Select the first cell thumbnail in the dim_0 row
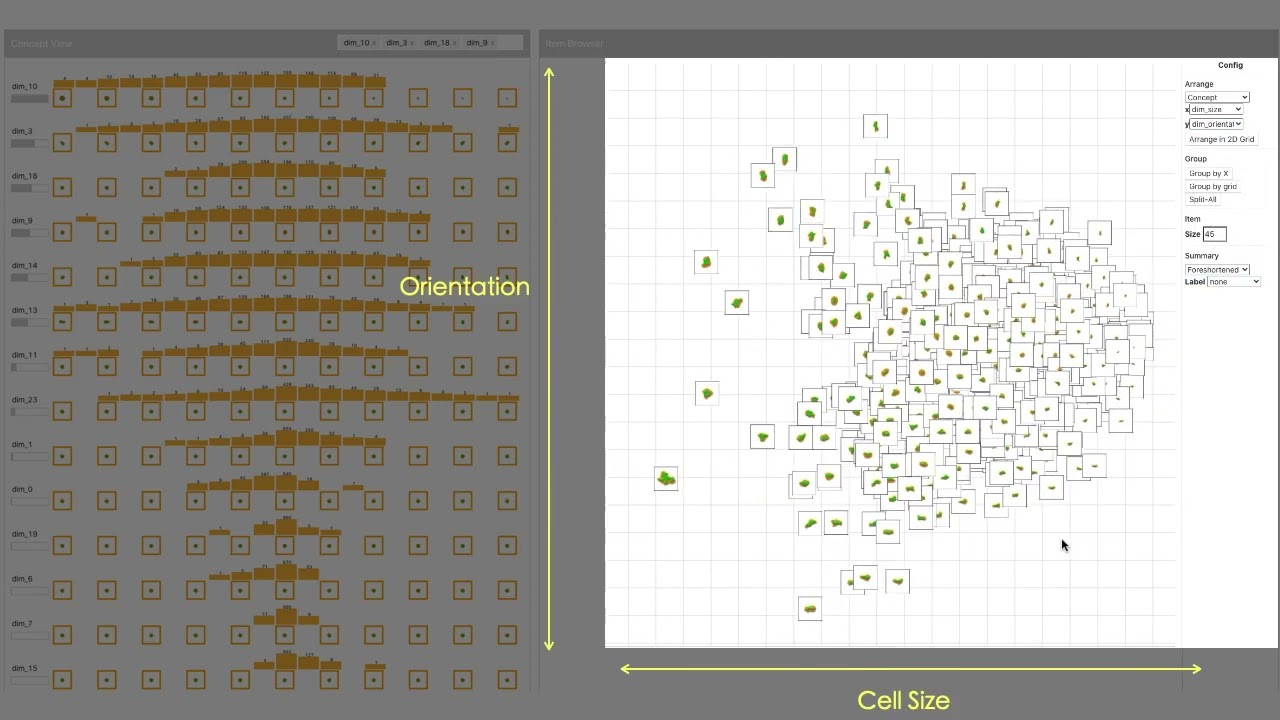 coord(62,501)
